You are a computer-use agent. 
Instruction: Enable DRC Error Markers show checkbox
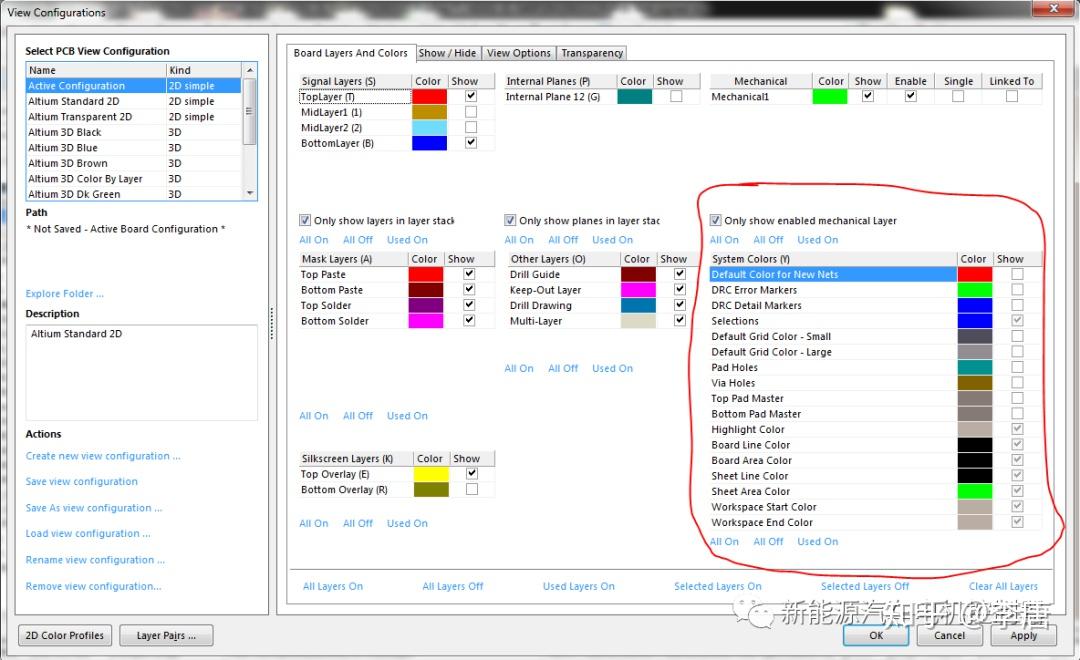coord(1017,289)
